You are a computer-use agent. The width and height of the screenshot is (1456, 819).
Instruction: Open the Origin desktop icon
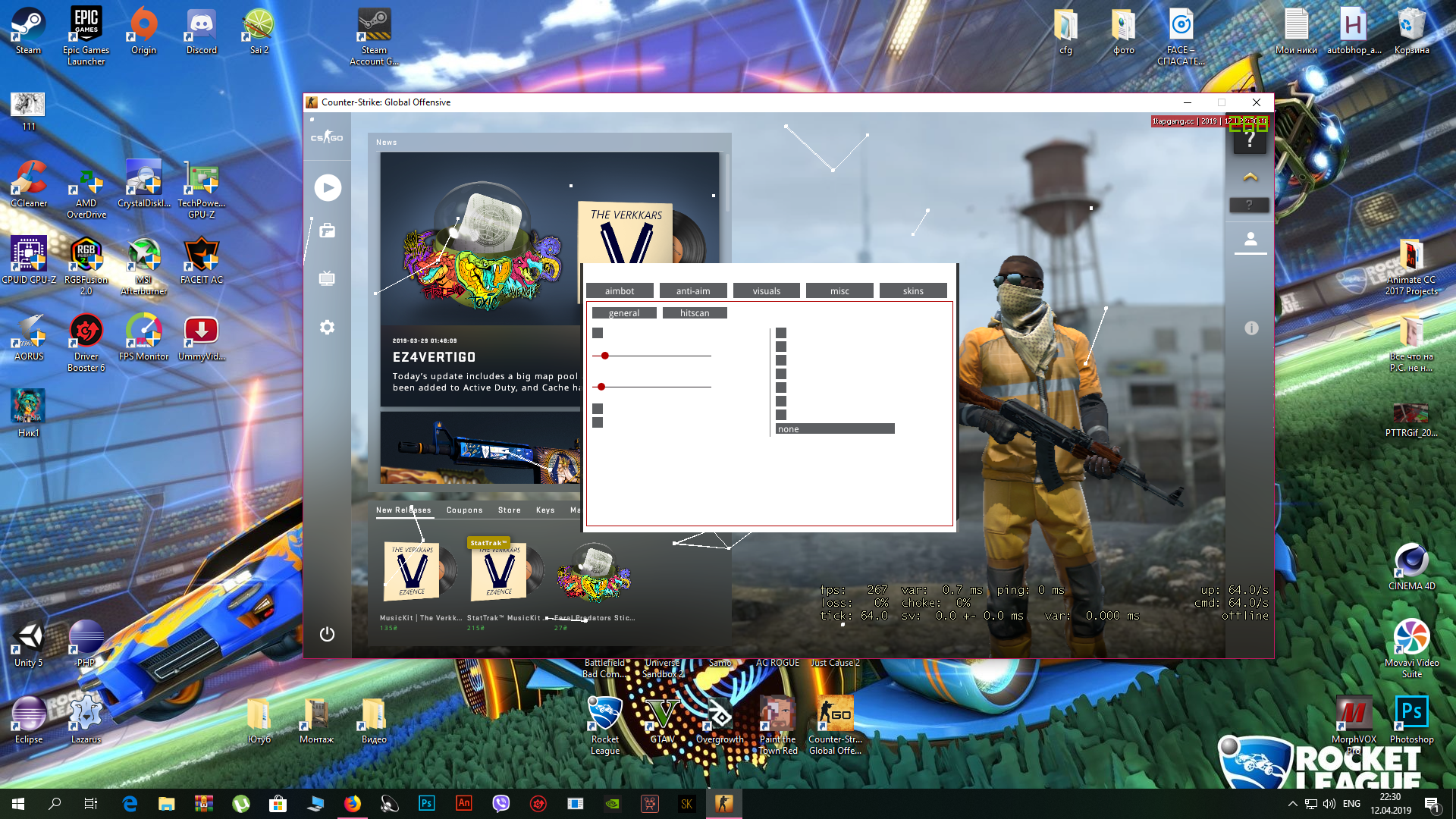tap(143, 32)
